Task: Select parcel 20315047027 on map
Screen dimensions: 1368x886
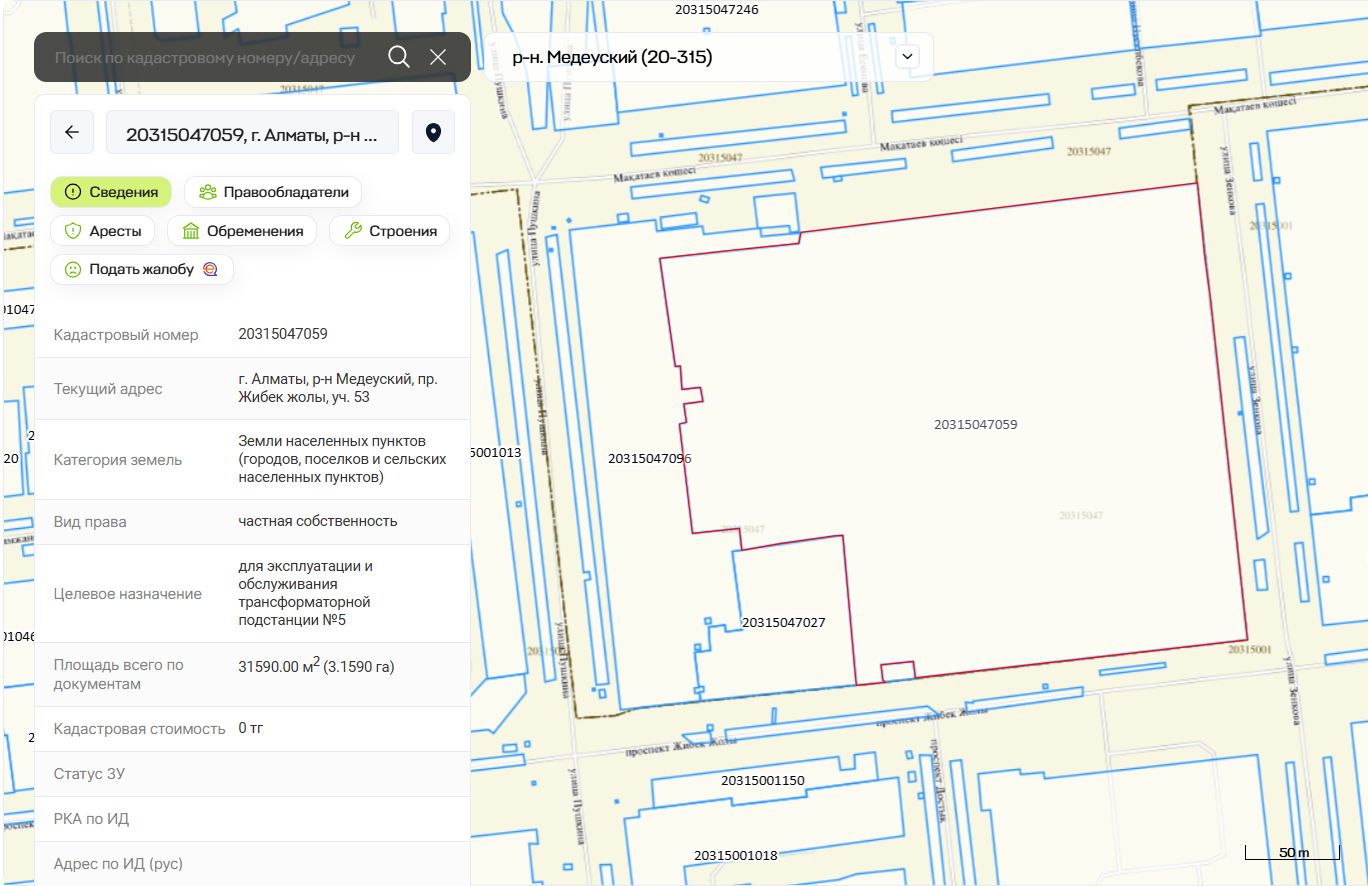Action: click(x=783, y=622)
